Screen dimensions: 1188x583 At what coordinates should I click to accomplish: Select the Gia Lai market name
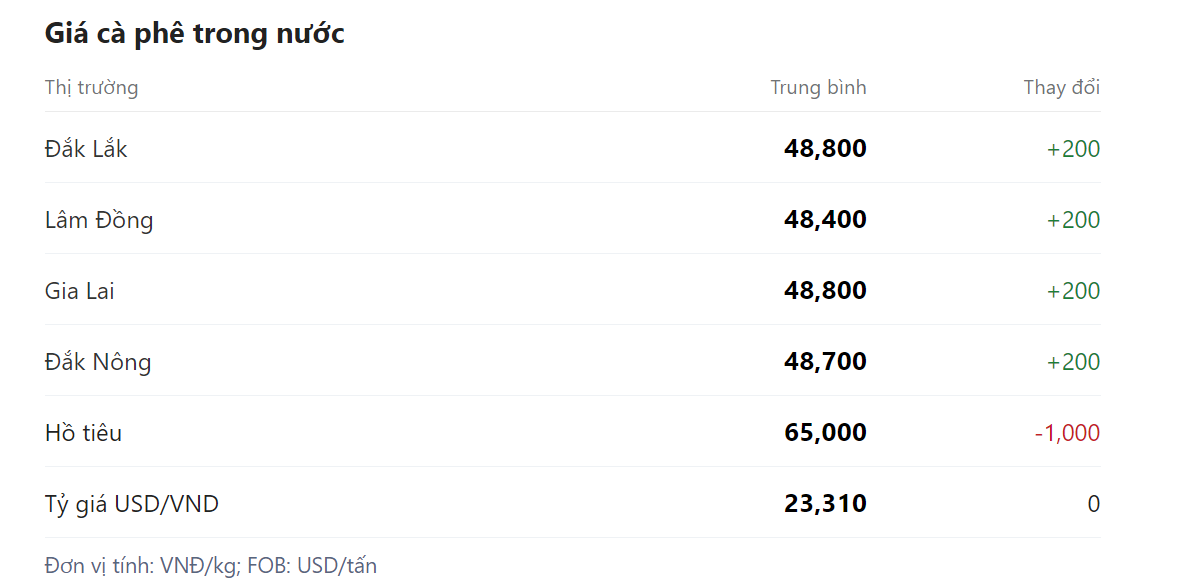tap(80, 291)
